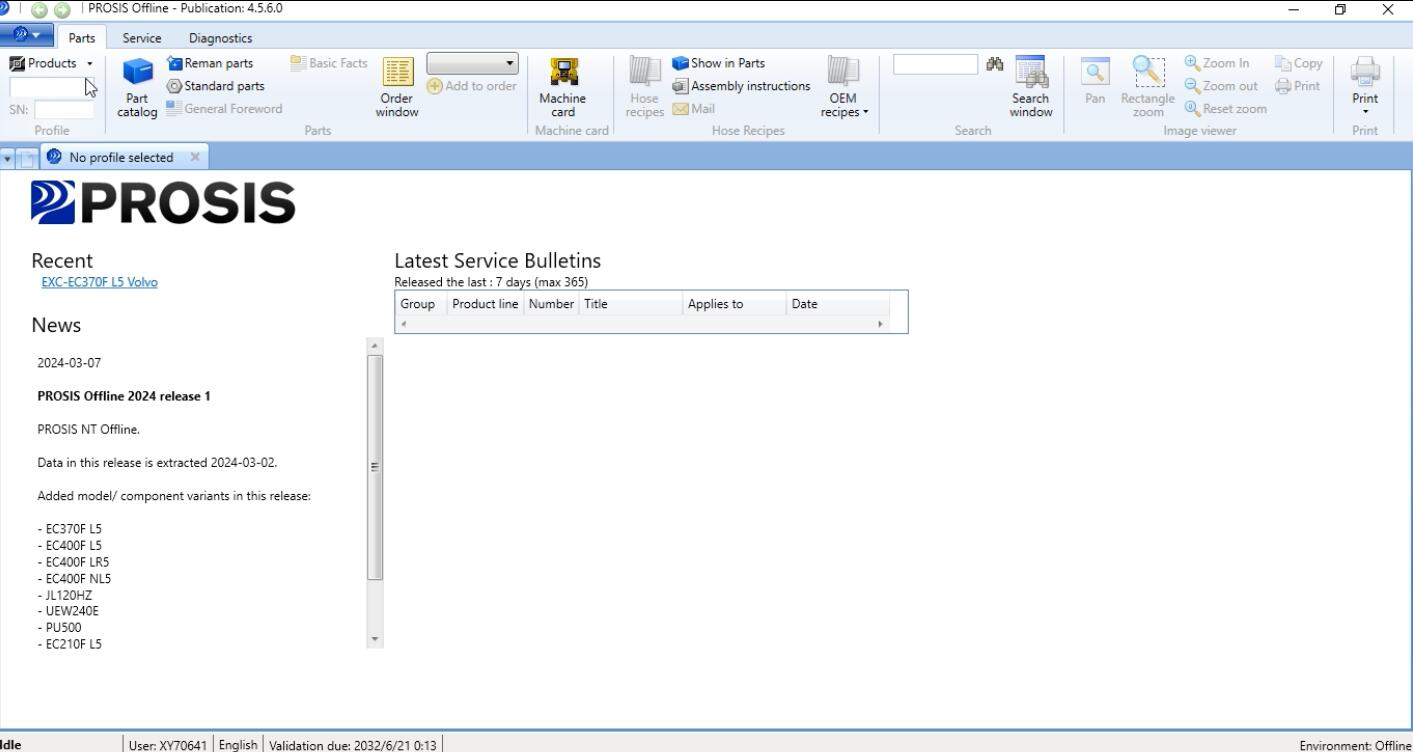Sort by Group column header
The width and height of the screenshot is (1413, 752).
(420, 304)
